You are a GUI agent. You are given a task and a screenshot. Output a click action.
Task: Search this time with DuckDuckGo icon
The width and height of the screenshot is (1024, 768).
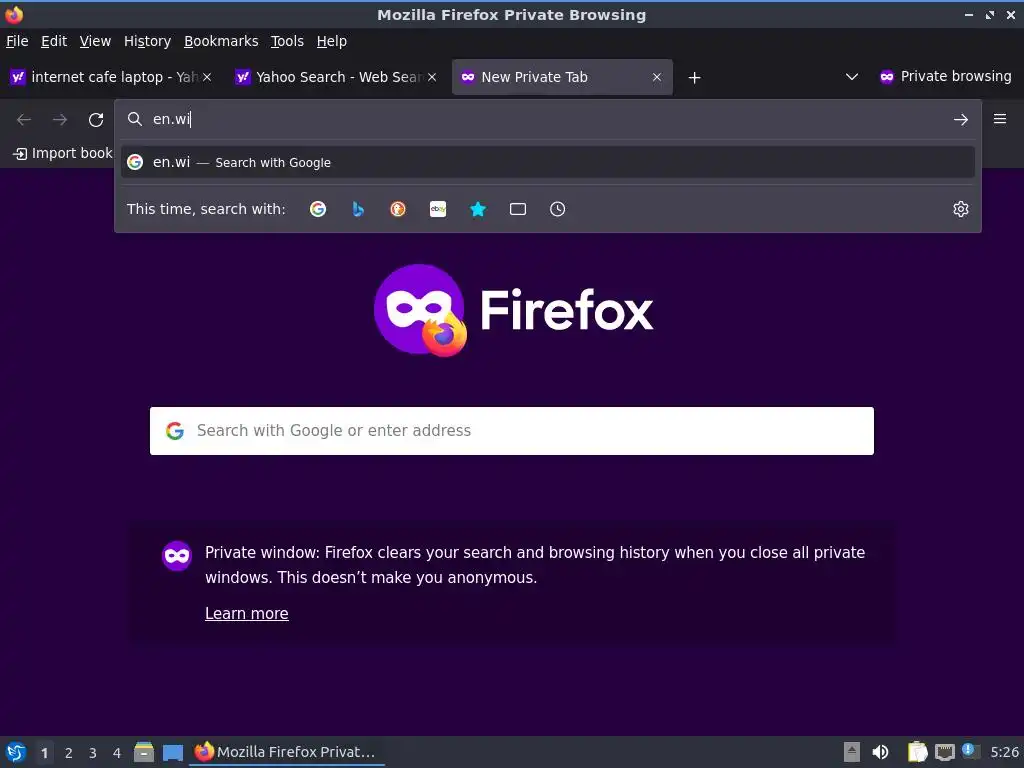click(398, 209)
